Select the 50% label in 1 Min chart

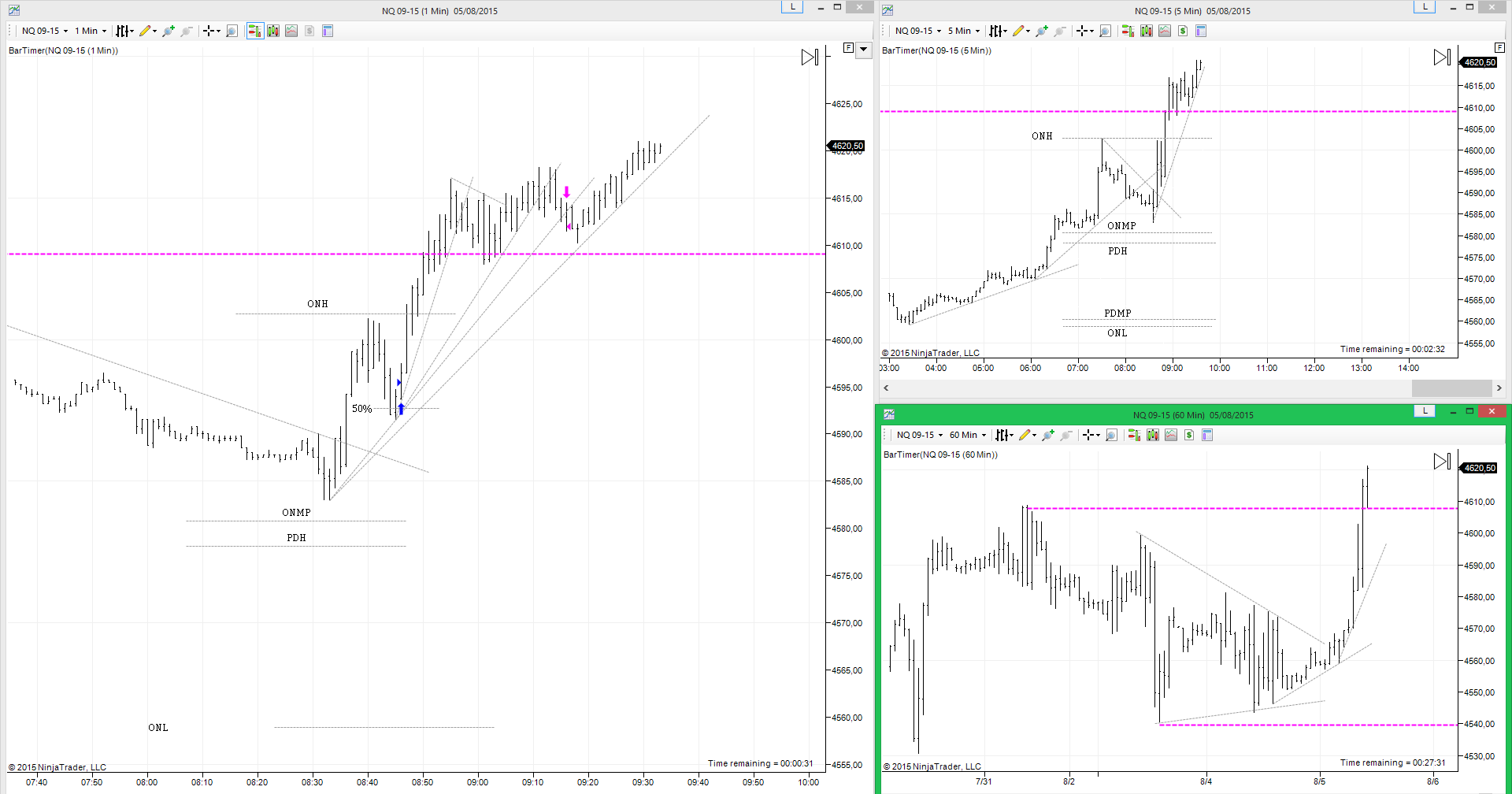pos(361,409)
